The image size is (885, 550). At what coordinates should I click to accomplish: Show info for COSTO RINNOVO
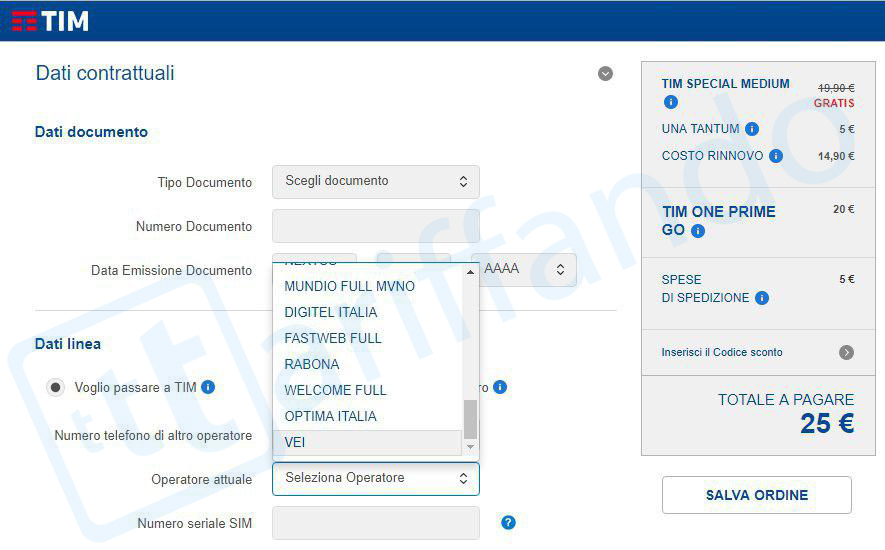[x=776, y=156]
